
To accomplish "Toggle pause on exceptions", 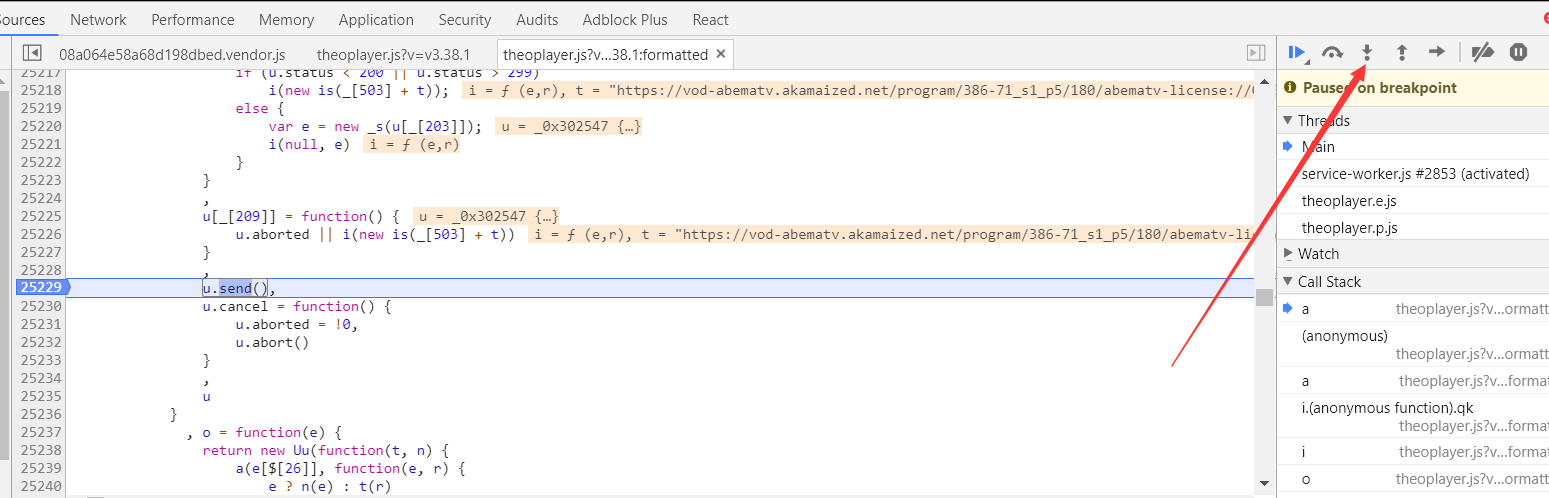I will point(1518,52).
